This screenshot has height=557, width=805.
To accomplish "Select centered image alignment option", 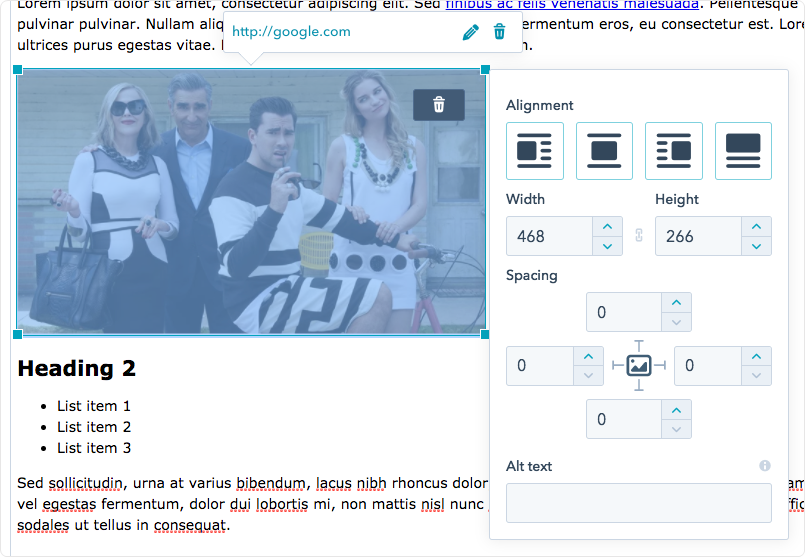I will 604,151.
